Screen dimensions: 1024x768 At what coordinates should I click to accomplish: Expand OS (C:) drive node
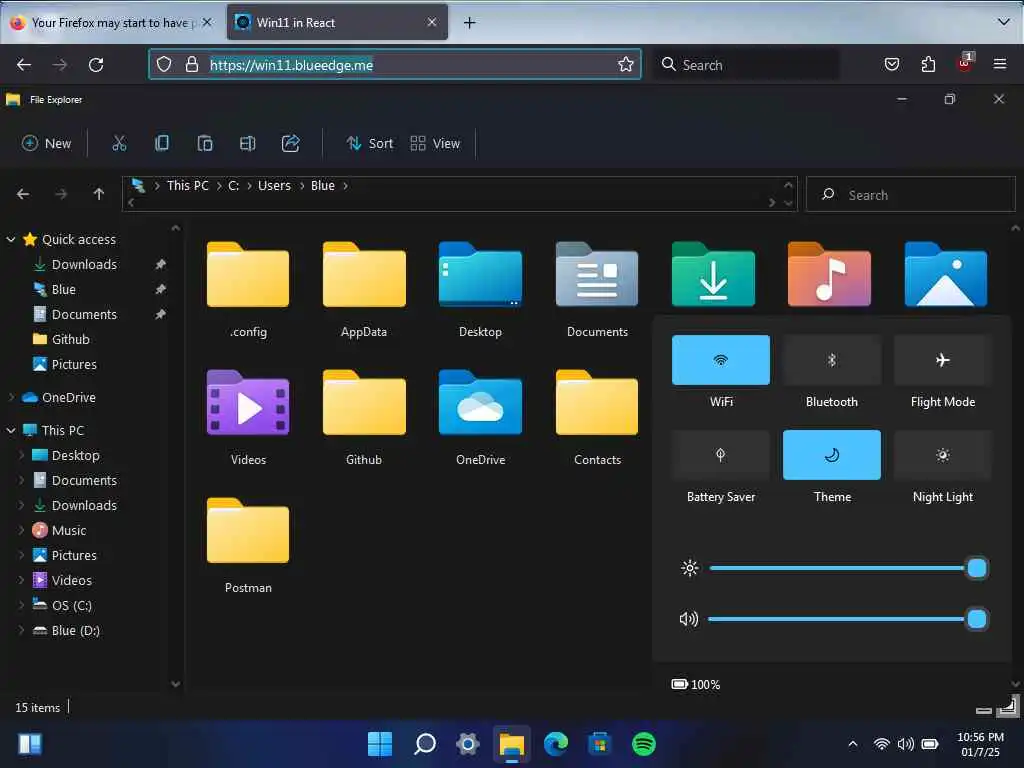pyautogui.click(x=22, y=605)
